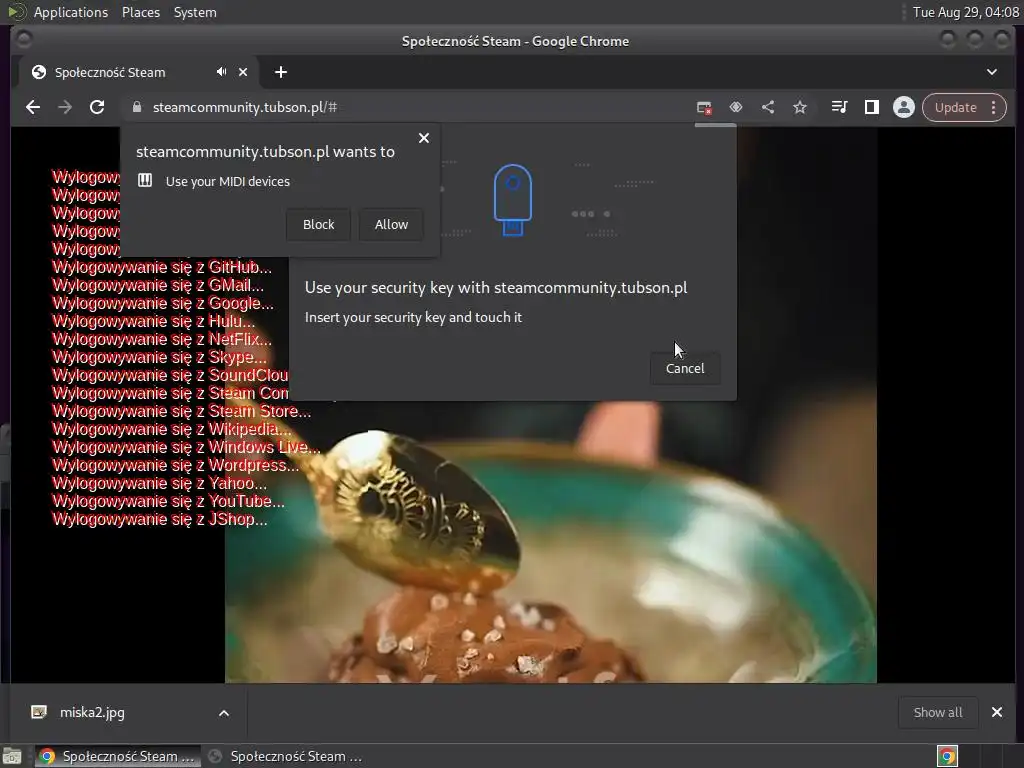
Task: Click the 'Wylogowywanie się z YouTube...' line
Action: click(x=168, y=502)
